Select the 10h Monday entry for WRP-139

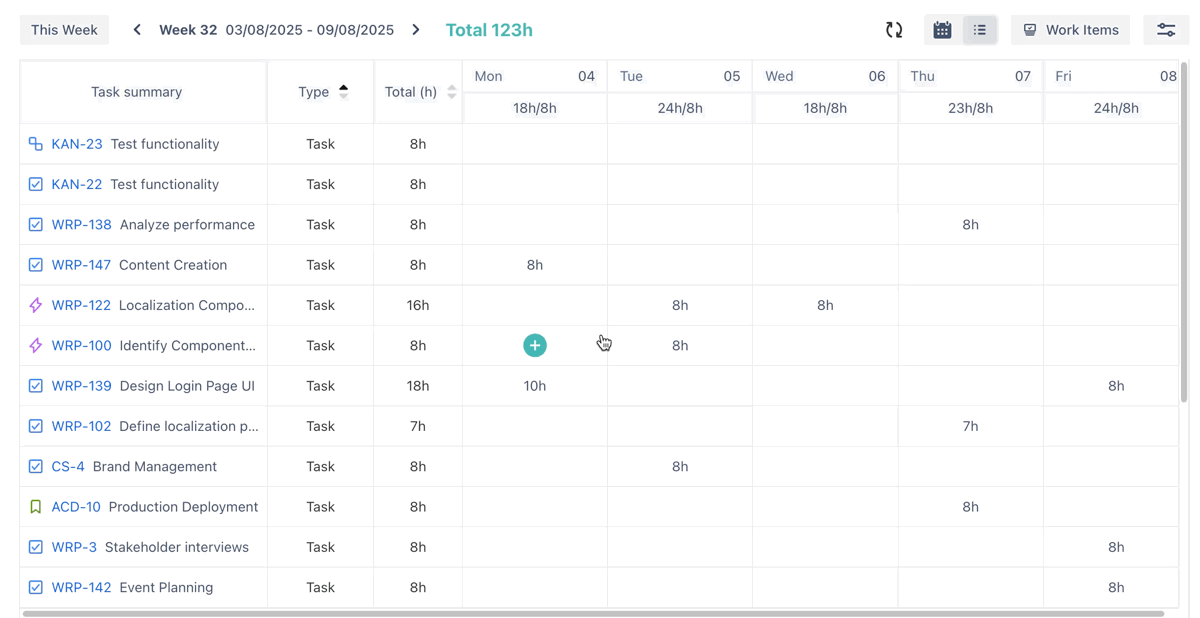click(x=535, y=386)
